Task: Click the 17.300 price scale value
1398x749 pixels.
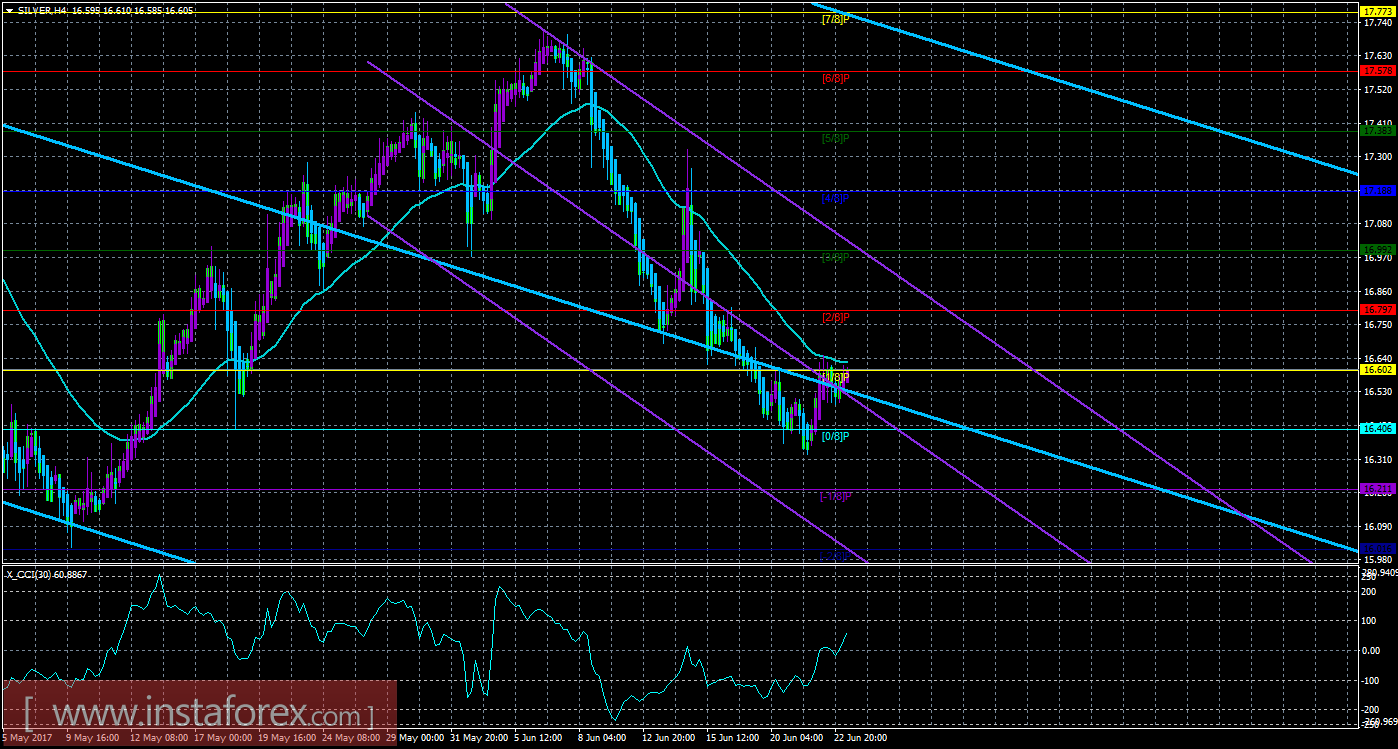Action: [1378, 157]
